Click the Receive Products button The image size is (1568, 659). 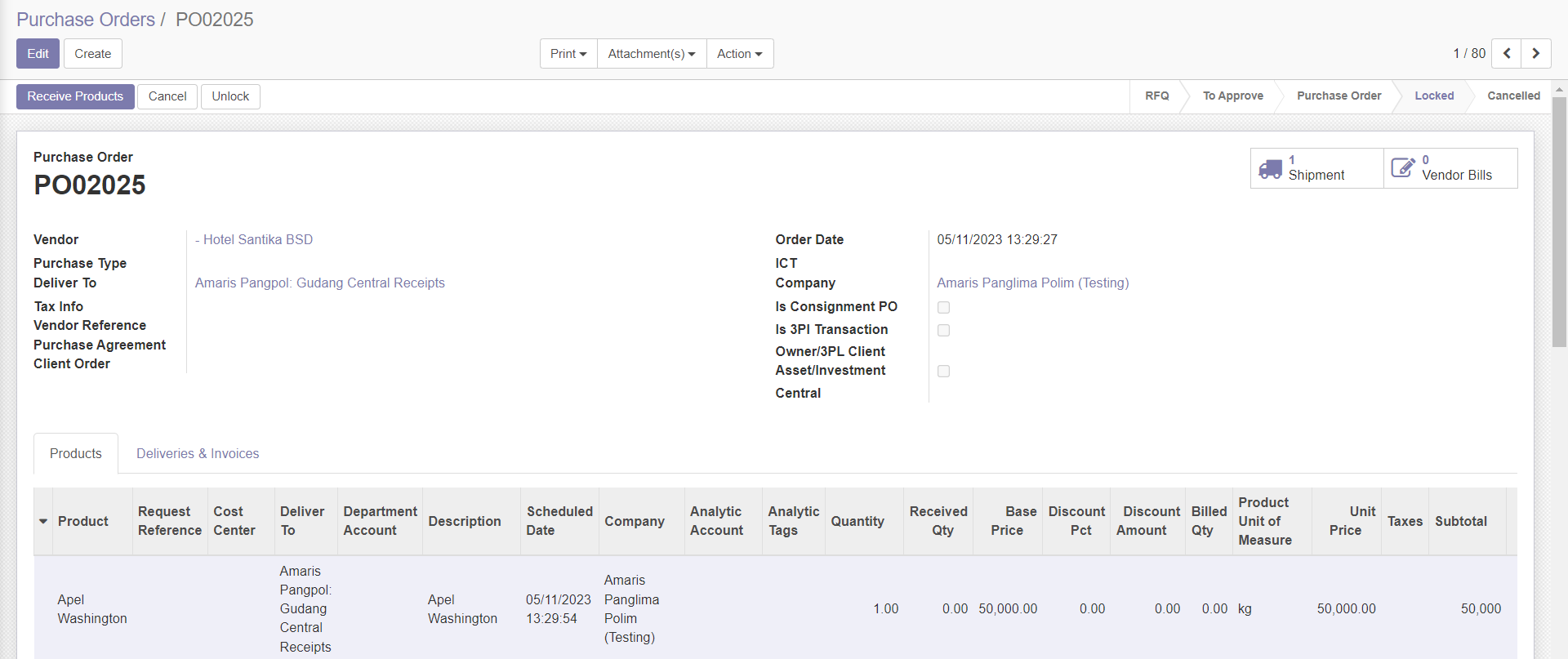[75, 96]
